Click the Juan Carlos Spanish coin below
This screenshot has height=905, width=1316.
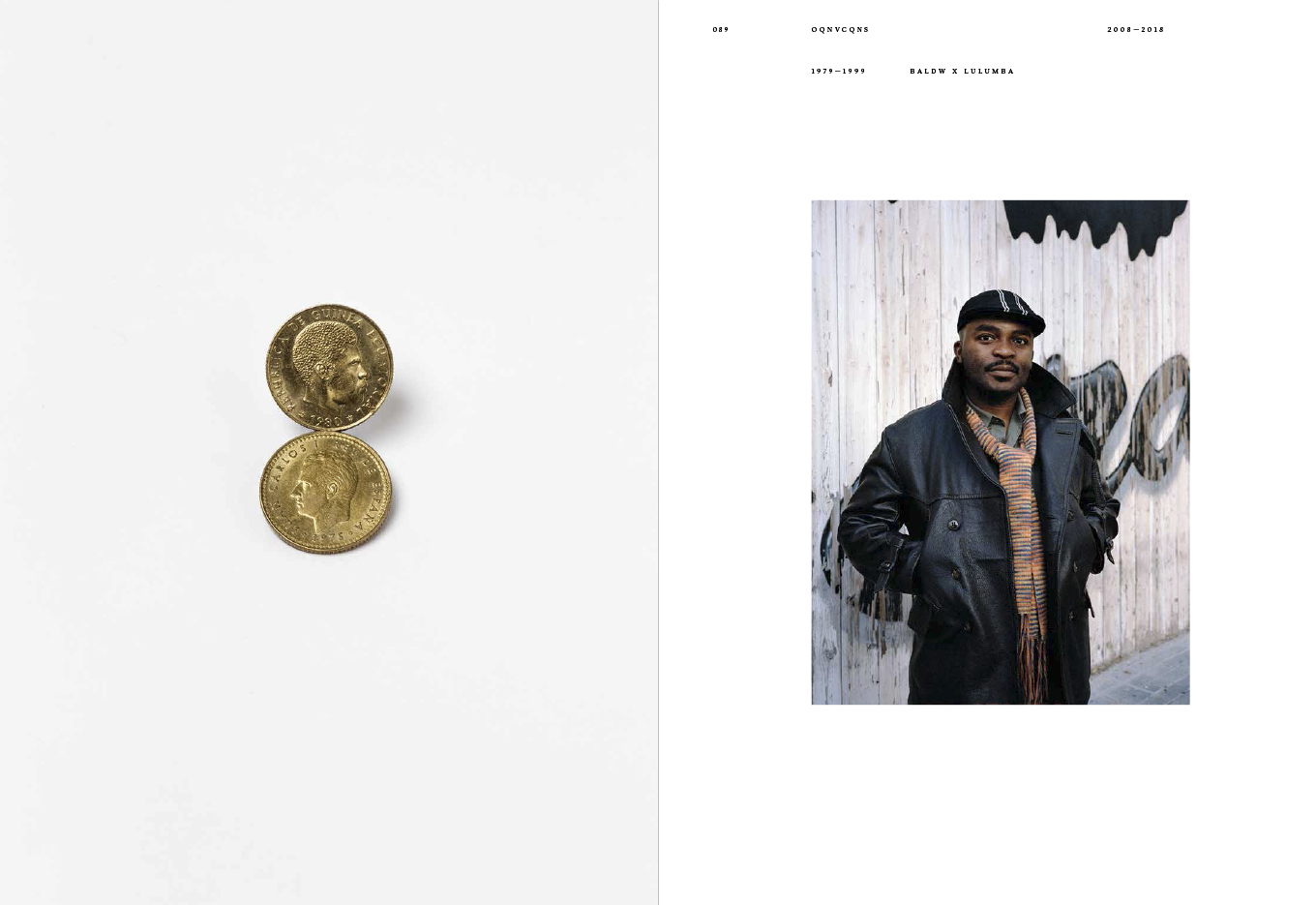coord(326,492)
